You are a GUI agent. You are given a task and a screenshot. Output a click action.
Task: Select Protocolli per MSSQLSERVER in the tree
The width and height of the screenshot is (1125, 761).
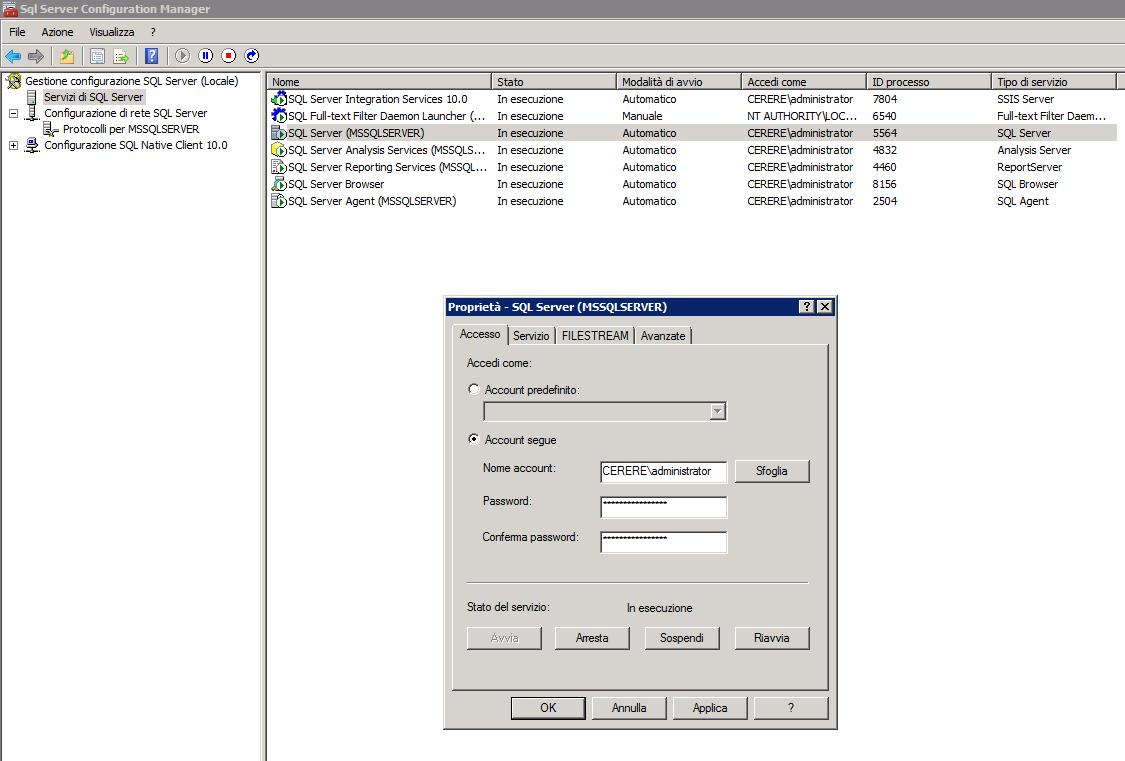click(131, 129)
